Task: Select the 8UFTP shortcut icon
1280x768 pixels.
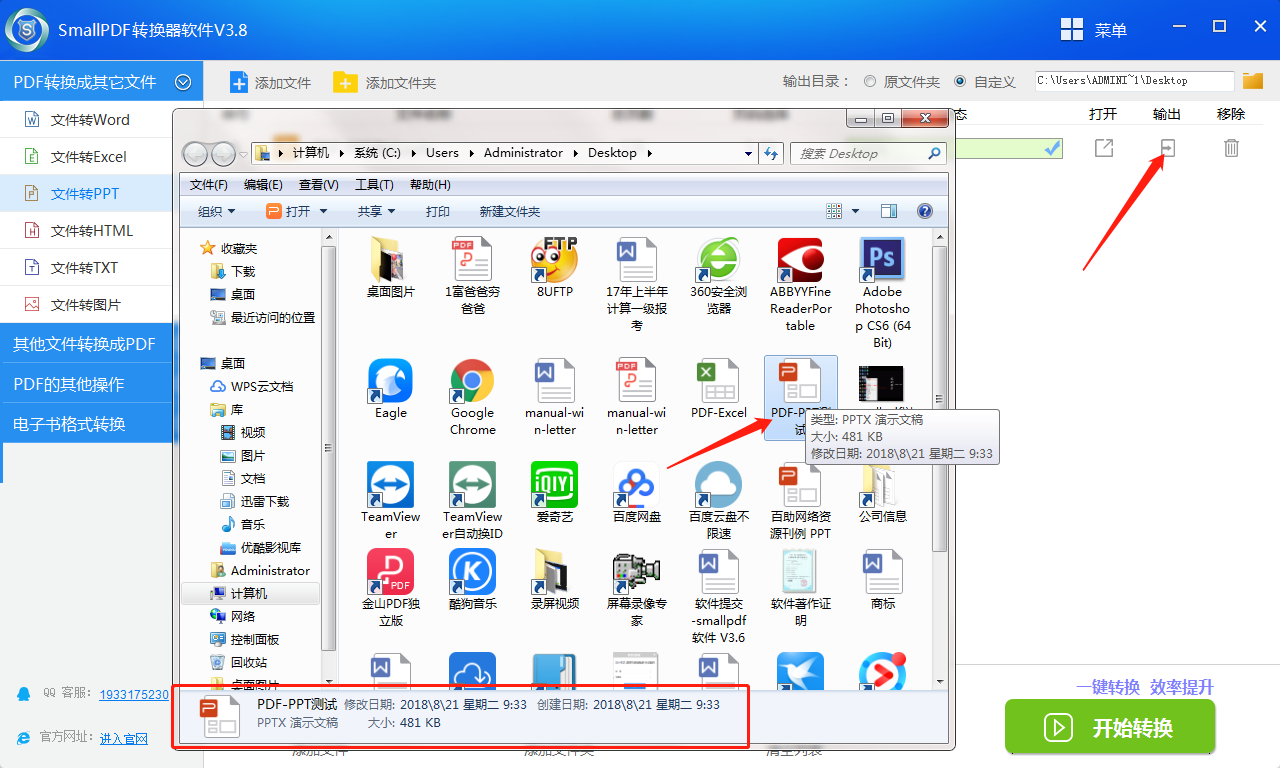Action: 554,260
